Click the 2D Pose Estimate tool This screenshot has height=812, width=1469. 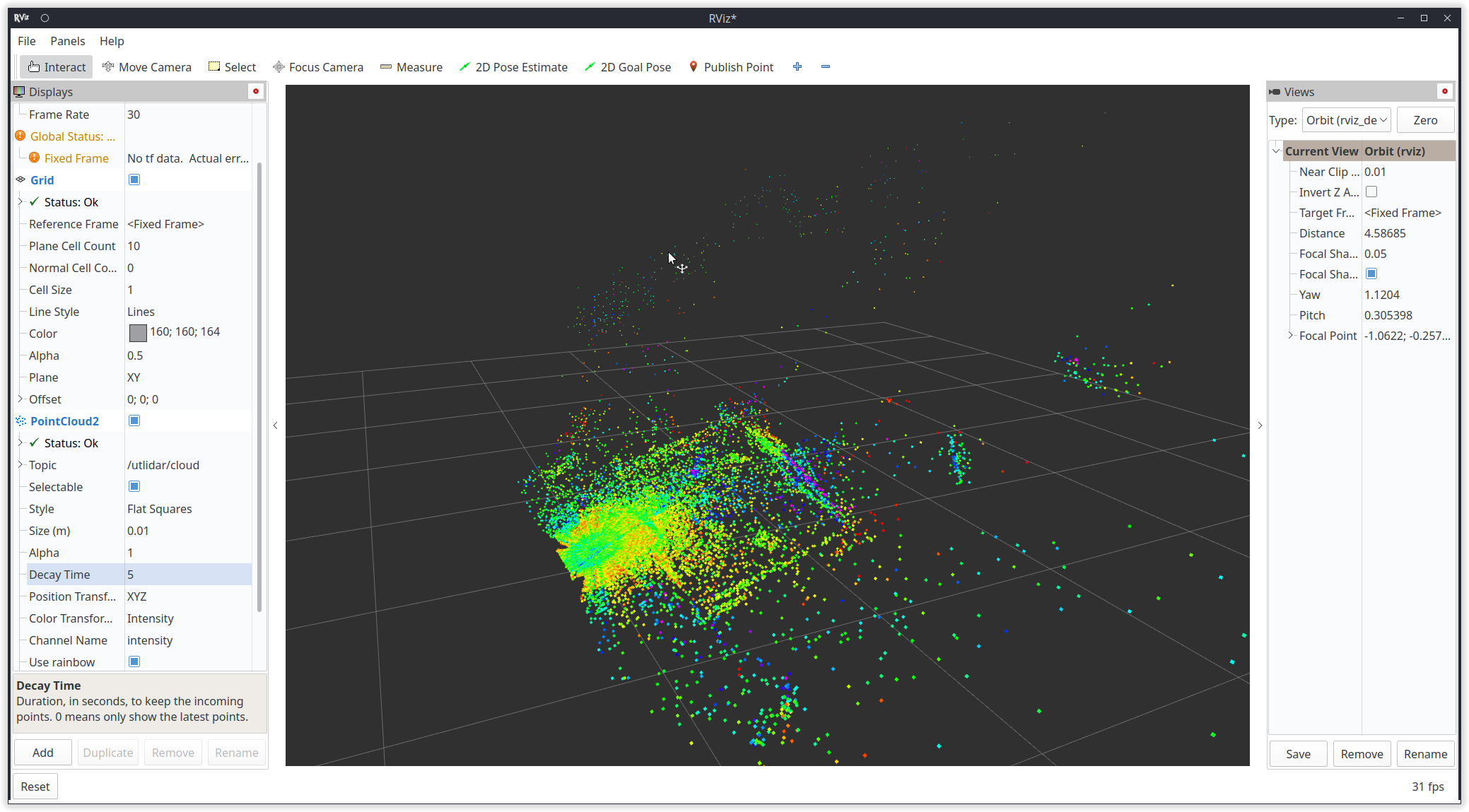[x=513, y=67]
